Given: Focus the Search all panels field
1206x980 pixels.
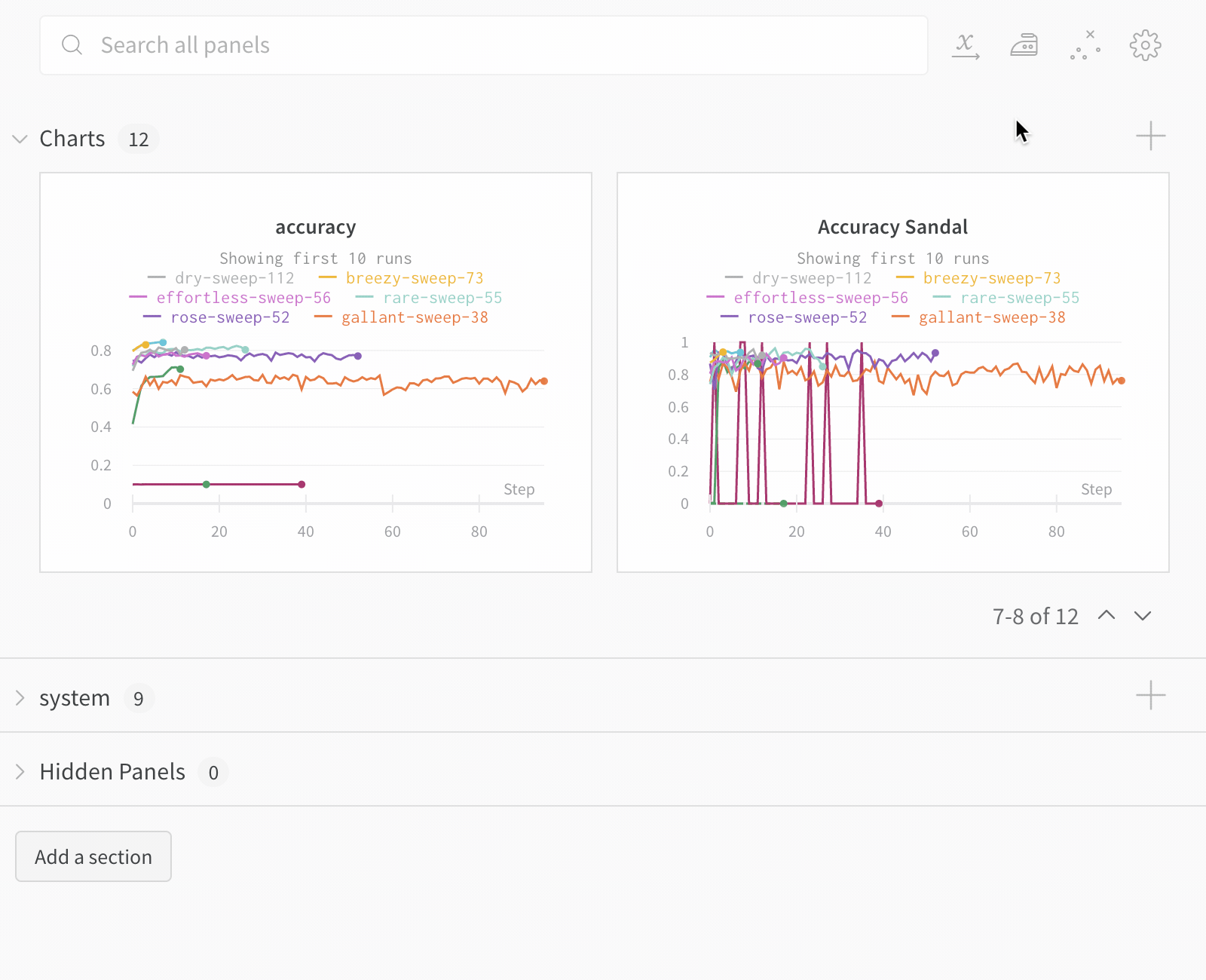Looking at the screenshot, I should [482, 45].
